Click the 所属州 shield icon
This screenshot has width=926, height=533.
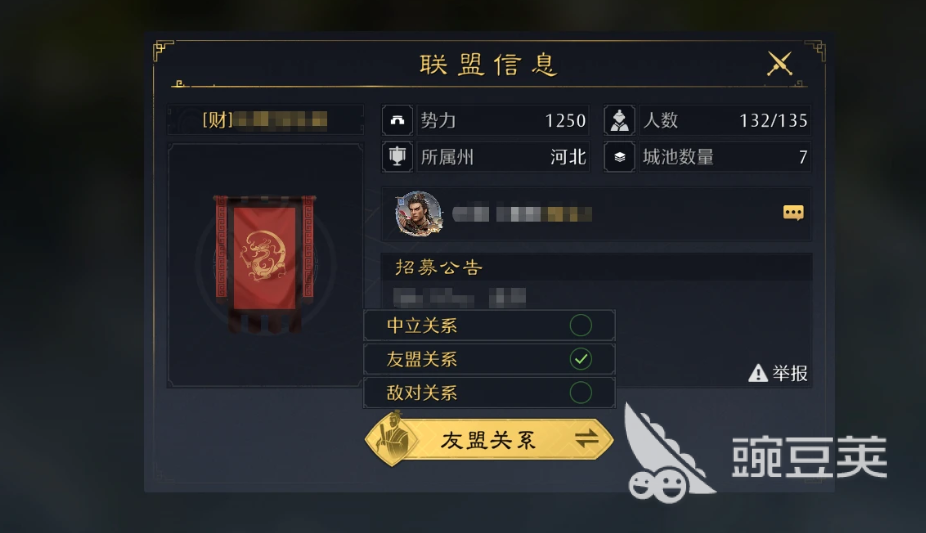click(x=397, y=156)
